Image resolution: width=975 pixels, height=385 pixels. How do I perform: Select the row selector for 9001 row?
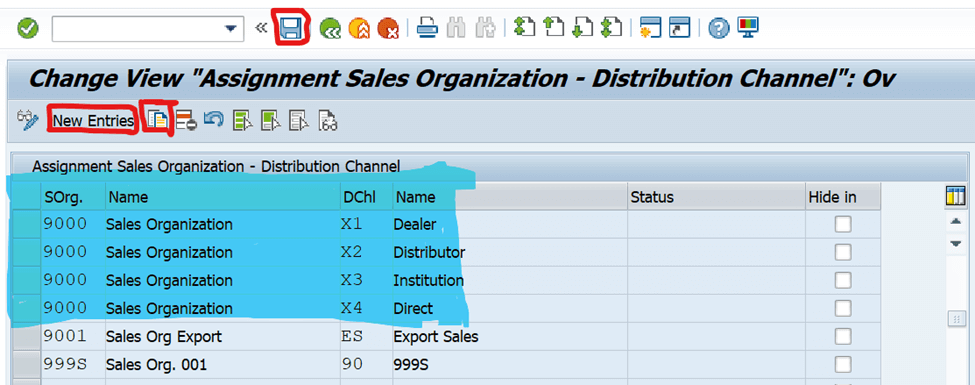[x=26, y=336]
